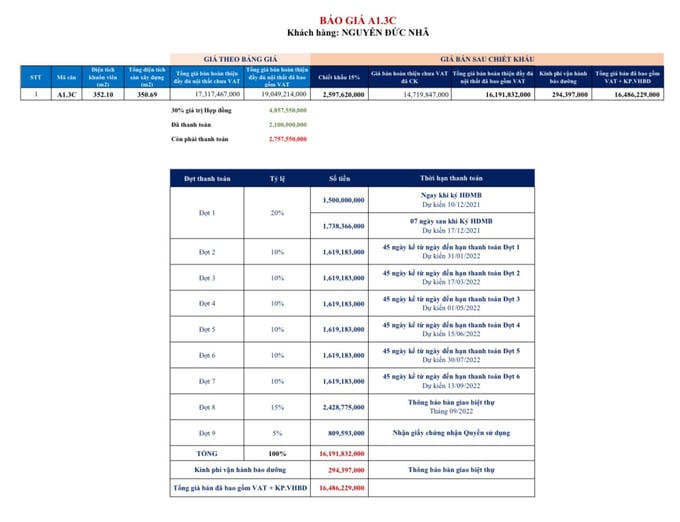The height and width of the screenshot is (522, 680).
Task: Click 'Nhận giấy chứng nhận Quyền sử dụng' cell
Action: pos(452,434)
